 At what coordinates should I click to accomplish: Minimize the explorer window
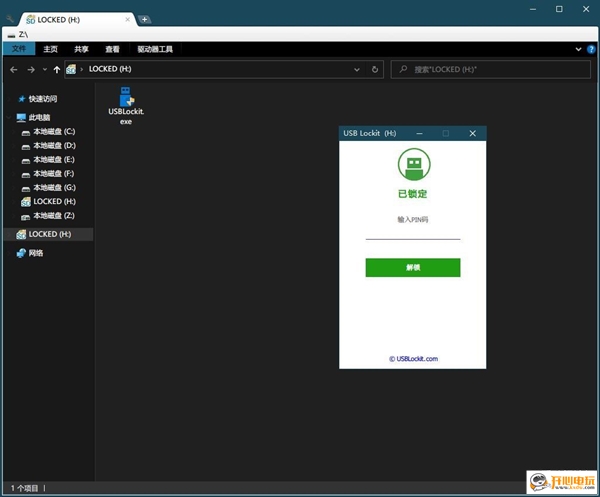click(533, 9)
